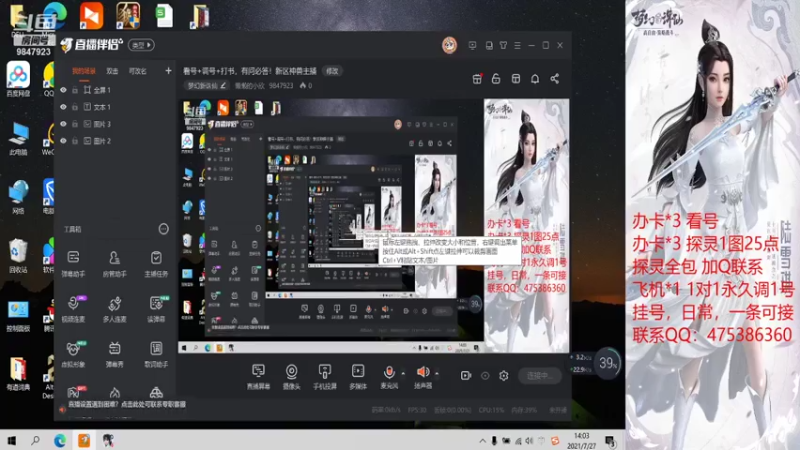800x450 pixels.
Task: Lock the 全屏 1 layer
Action: [74, 90]
